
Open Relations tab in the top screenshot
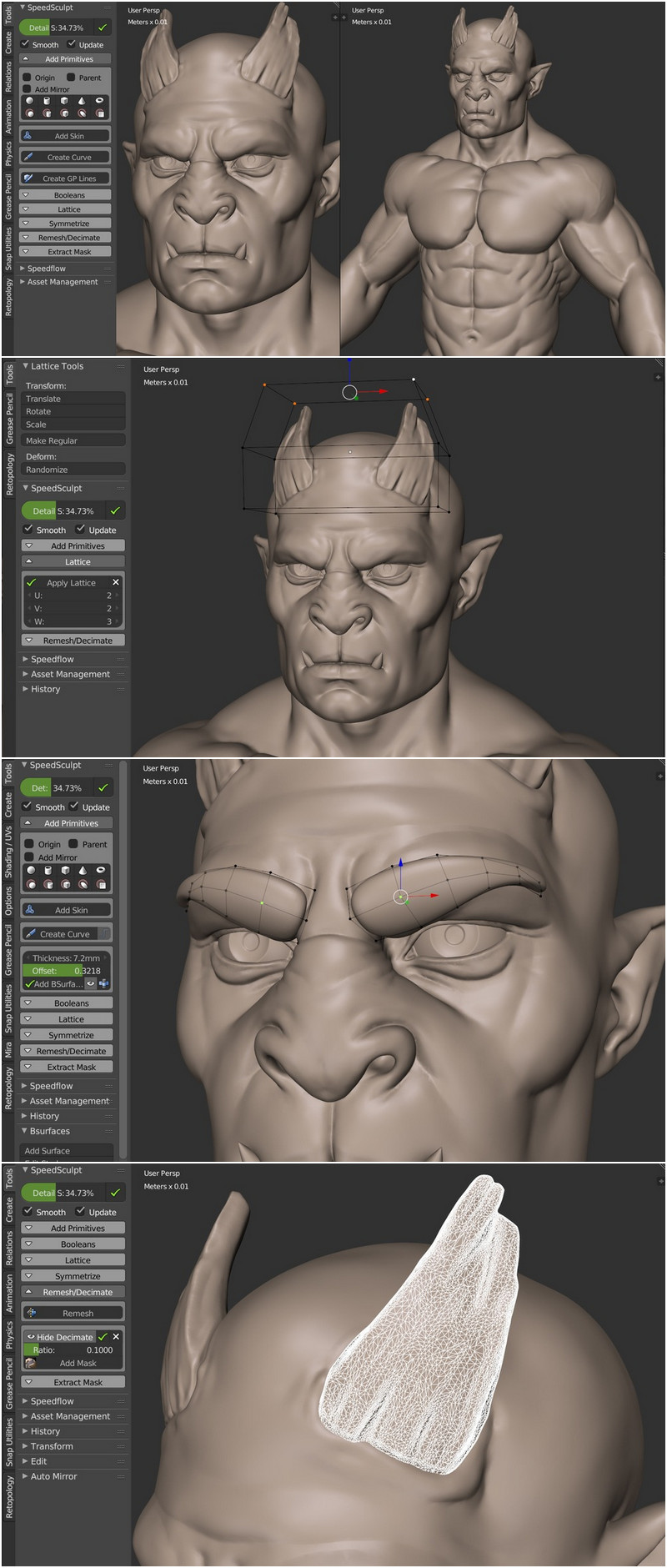[9, 77]
